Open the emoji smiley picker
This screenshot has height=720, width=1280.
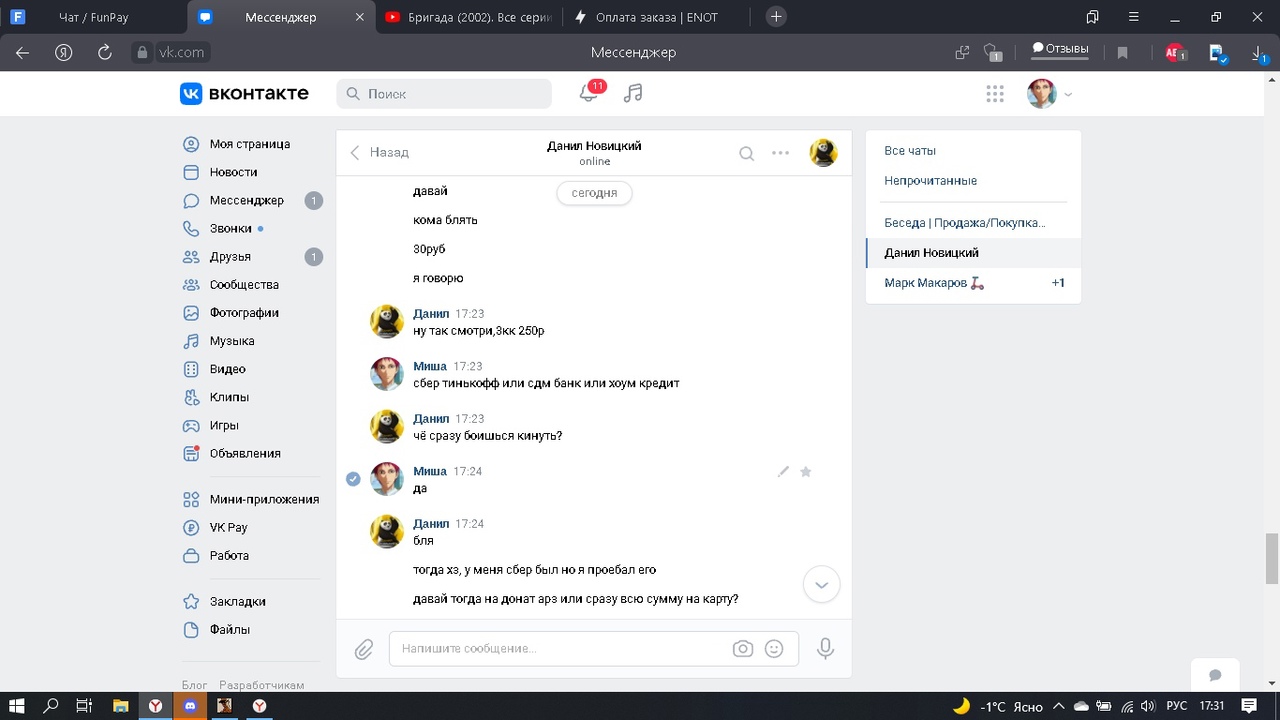(773, 649)
